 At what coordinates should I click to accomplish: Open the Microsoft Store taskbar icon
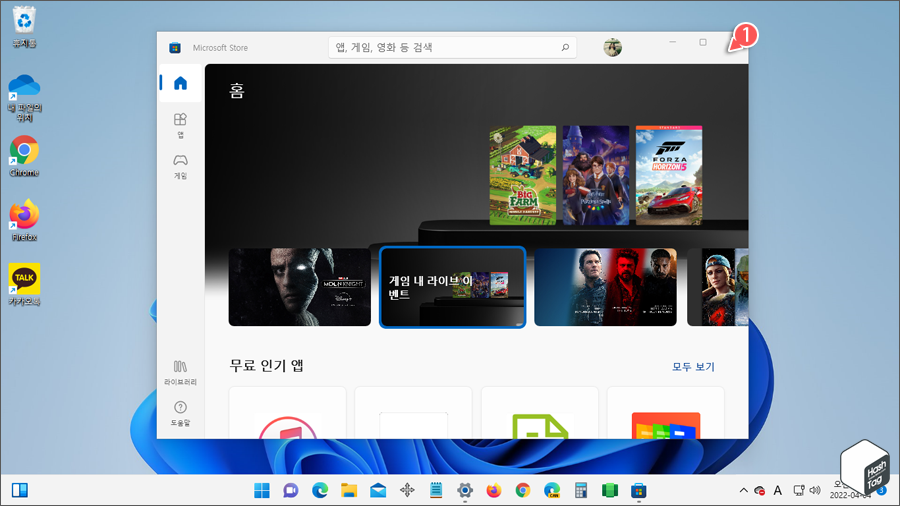(x=638, y=491)
